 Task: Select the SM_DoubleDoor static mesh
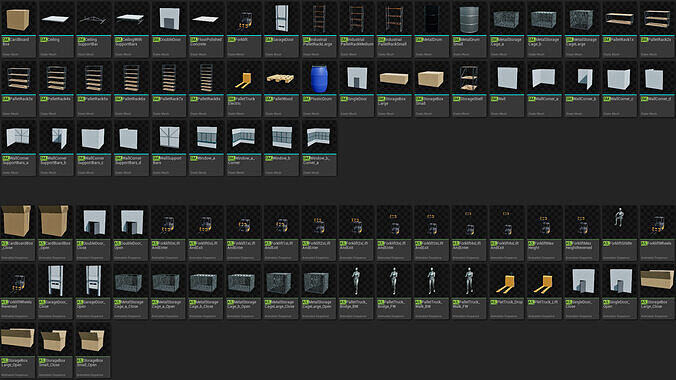click(169, 29)
